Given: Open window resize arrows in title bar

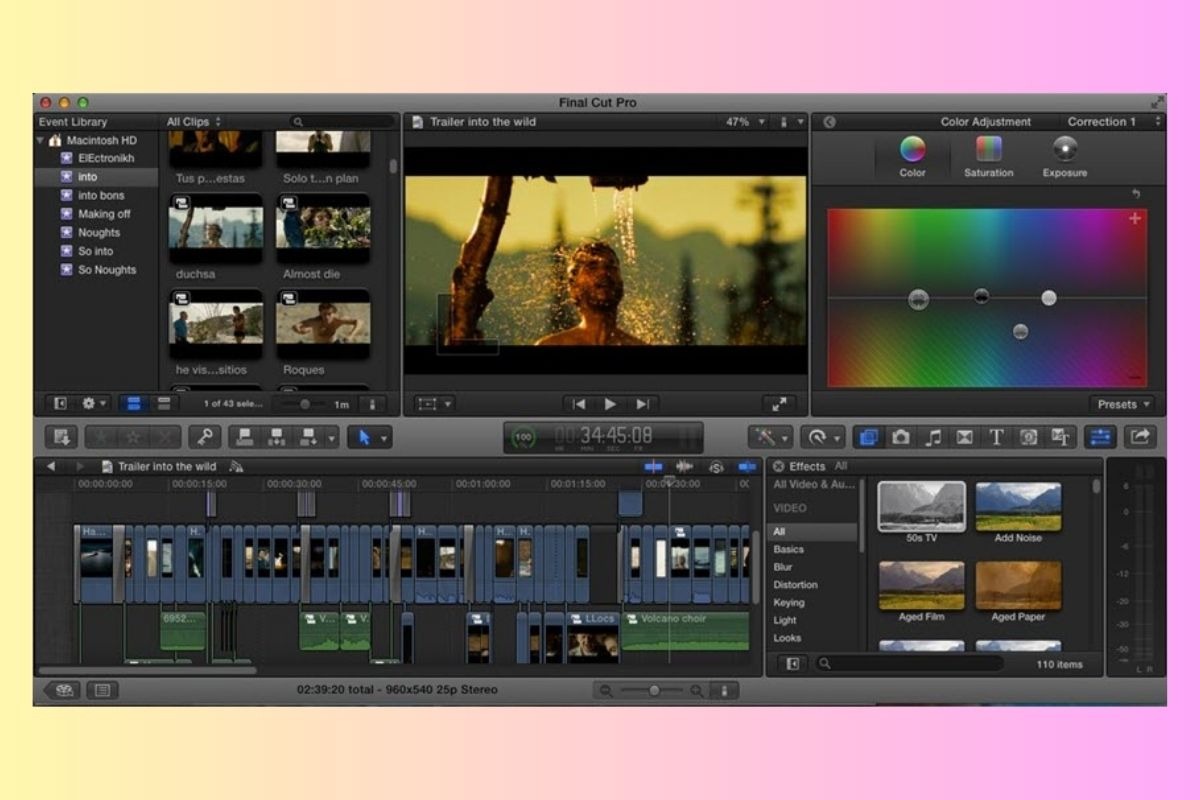Looking at the screenshot, I should (x=1157, y=102).
